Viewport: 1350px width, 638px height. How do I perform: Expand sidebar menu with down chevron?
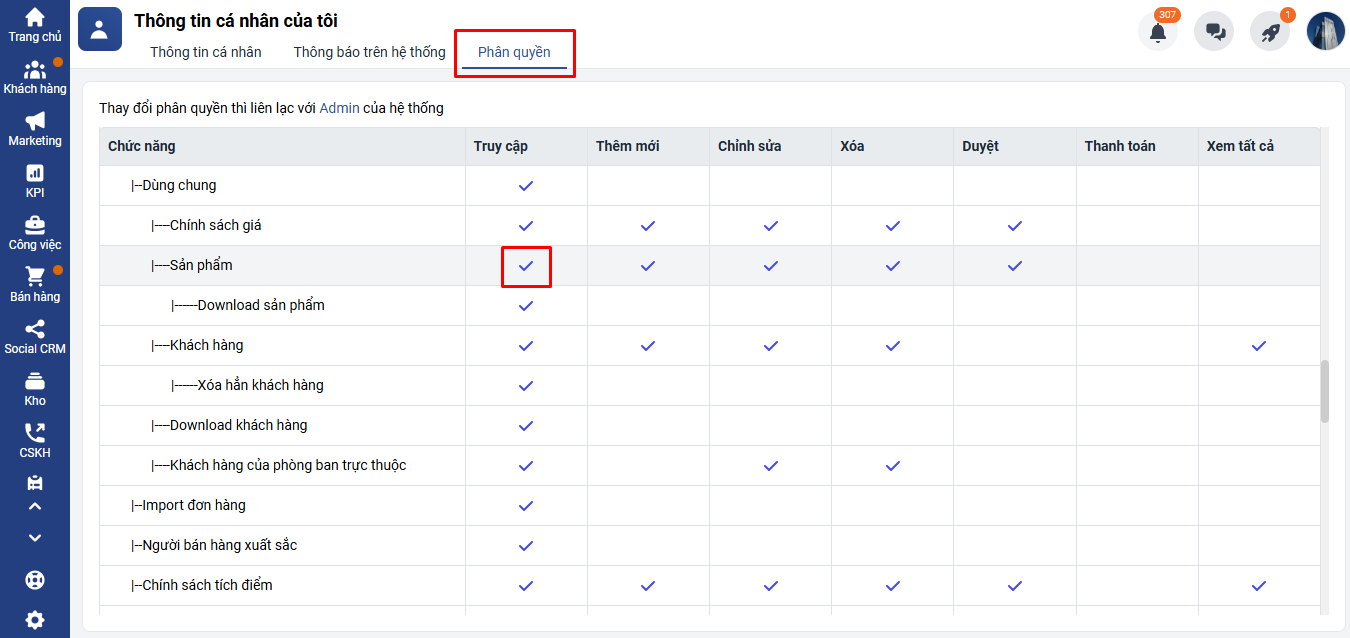(35, 538)
